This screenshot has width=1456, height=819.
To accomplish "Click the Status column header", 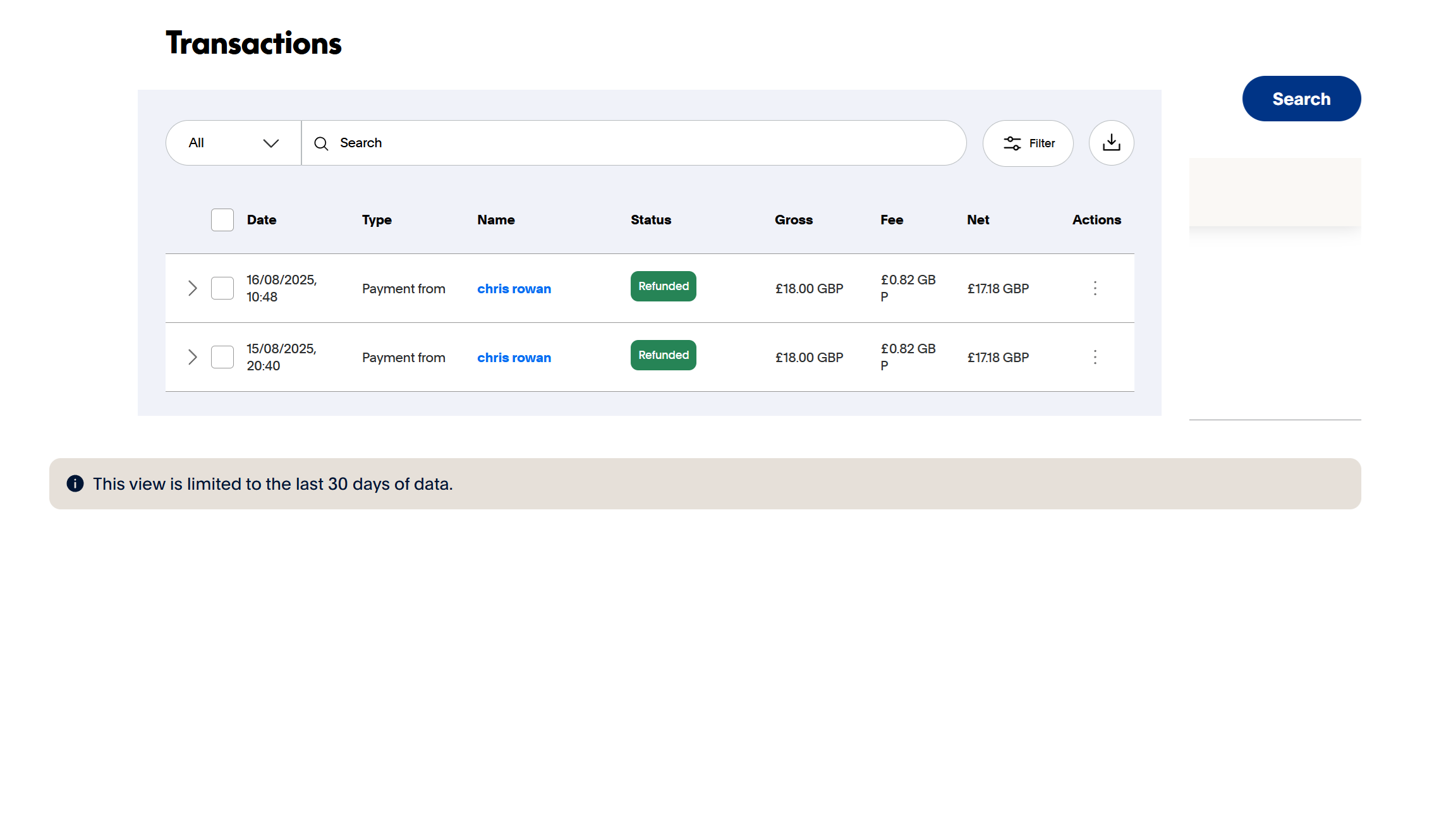I will [x=651, y=220].
